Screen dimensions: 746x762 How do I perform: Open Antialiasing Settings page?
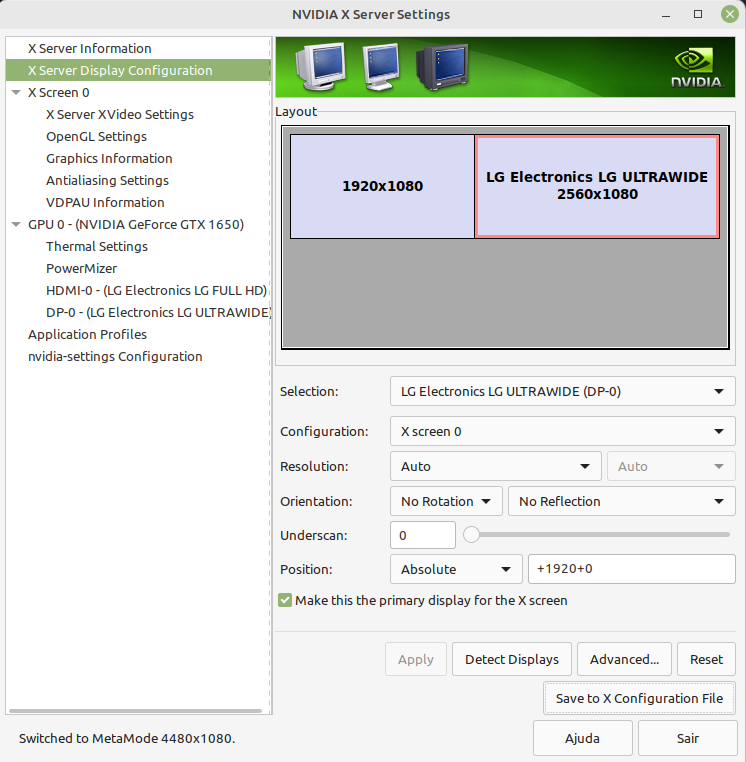coord(107,180)
